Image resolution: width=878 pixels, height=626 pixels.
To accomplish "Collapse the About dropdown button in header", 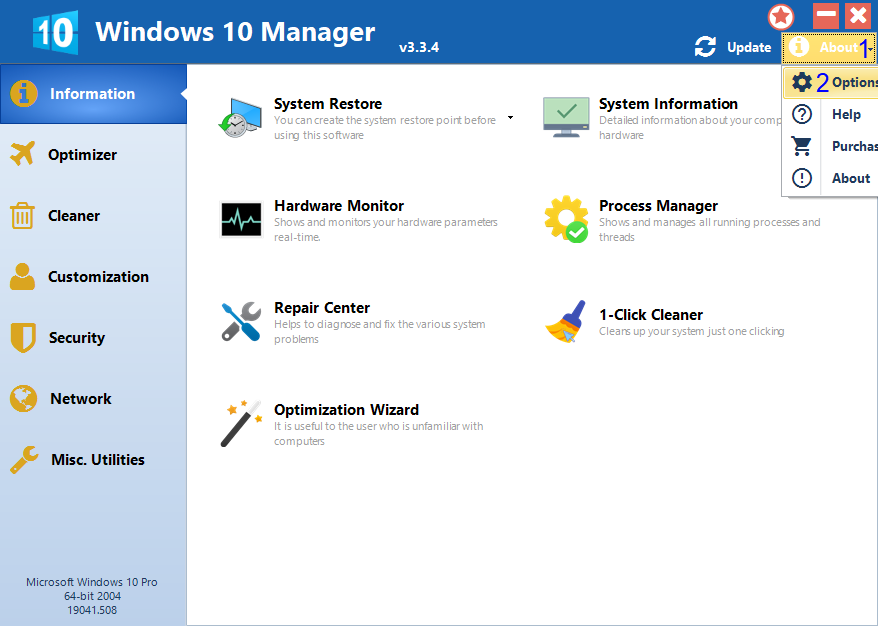I will coord(829,48).
